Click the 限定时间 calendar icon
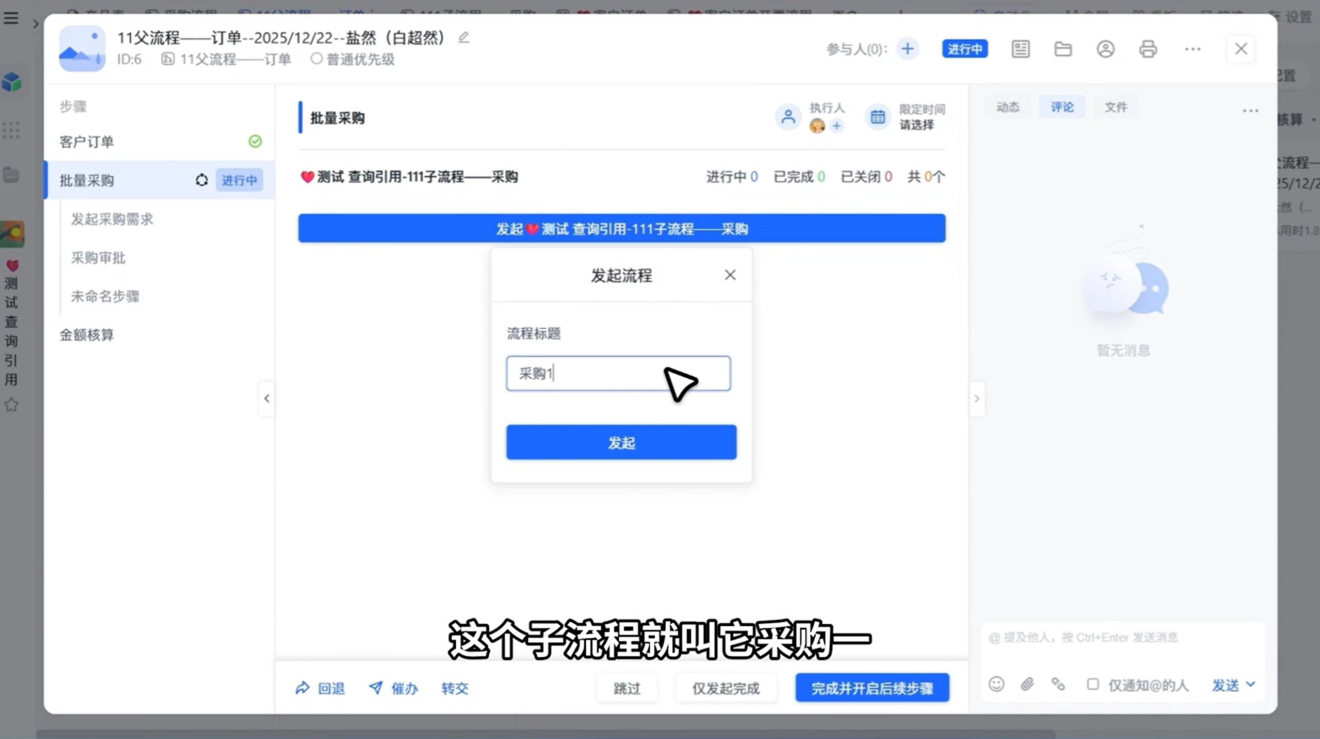This screenshot has width=1320, height=739. point(877,117)
